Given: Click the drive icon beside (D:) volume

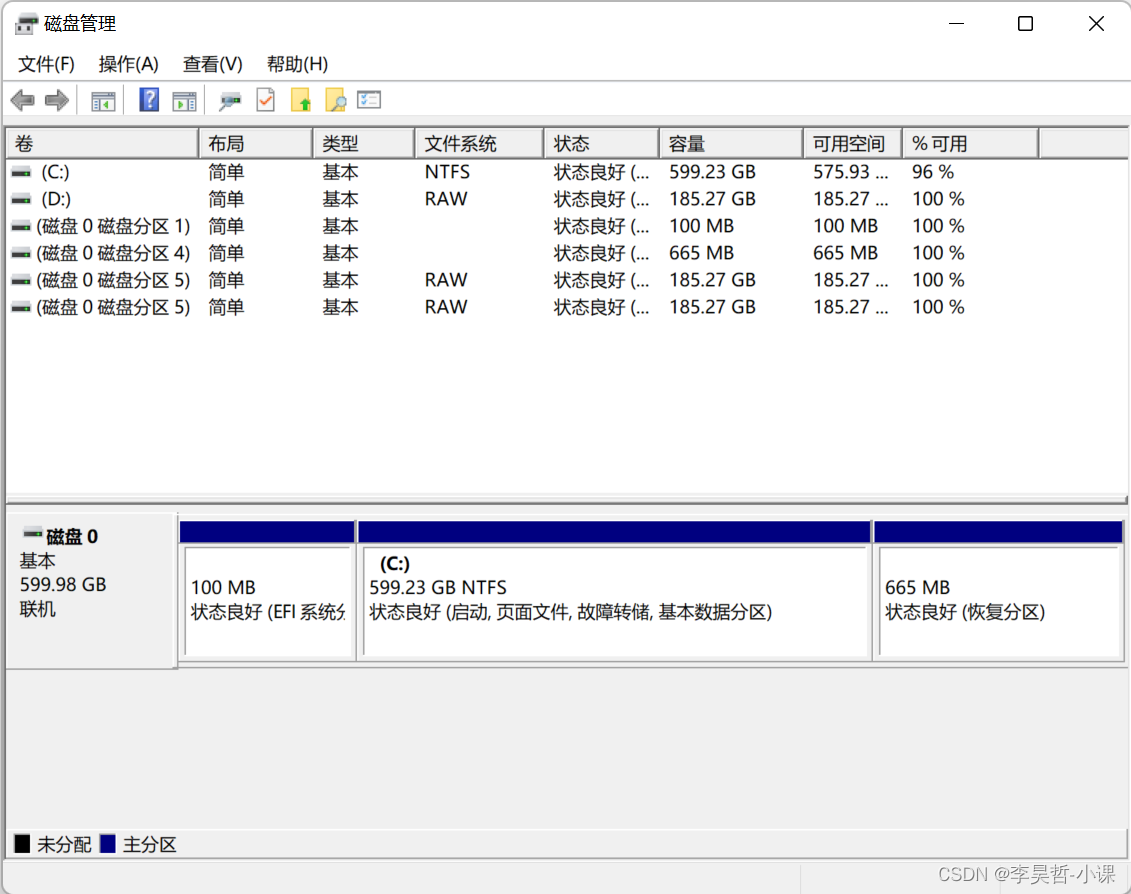Looking at the screenshot, I should [22, 199].
